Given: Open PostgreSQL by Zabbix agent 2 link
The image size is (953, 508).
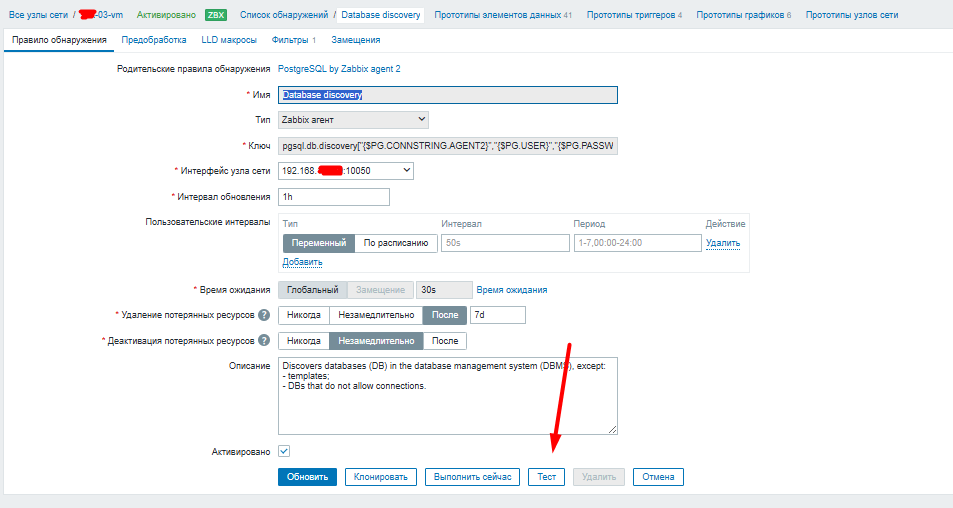Looking at the screenshot, I should tap(339, 69).
